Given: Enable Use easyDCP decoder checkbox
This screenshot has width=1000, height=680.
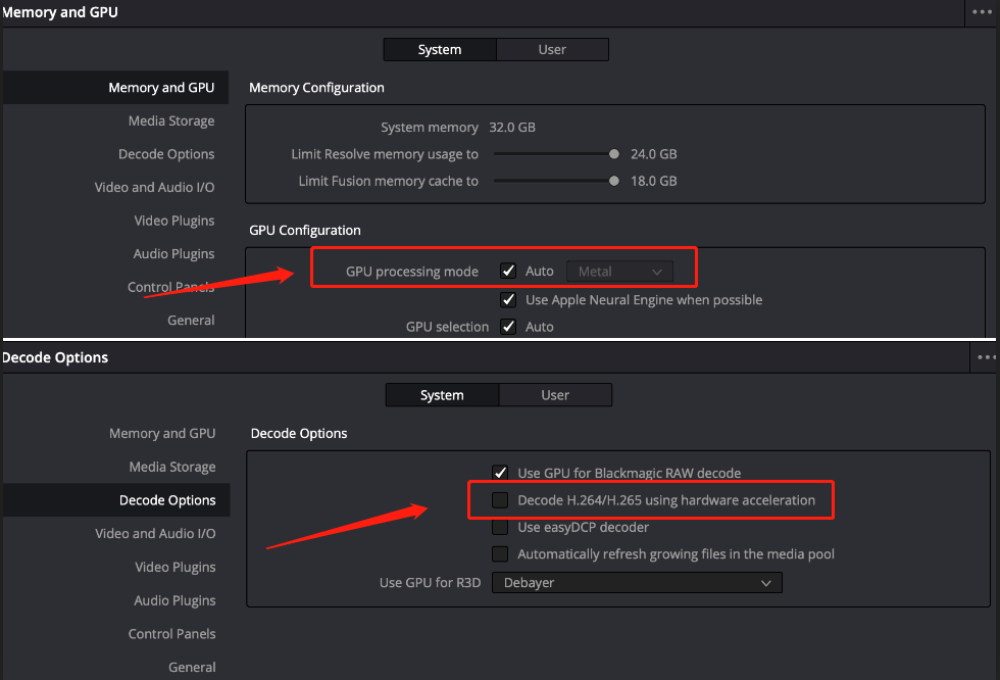Looking at the screenshot, I should tap(500, 527).
